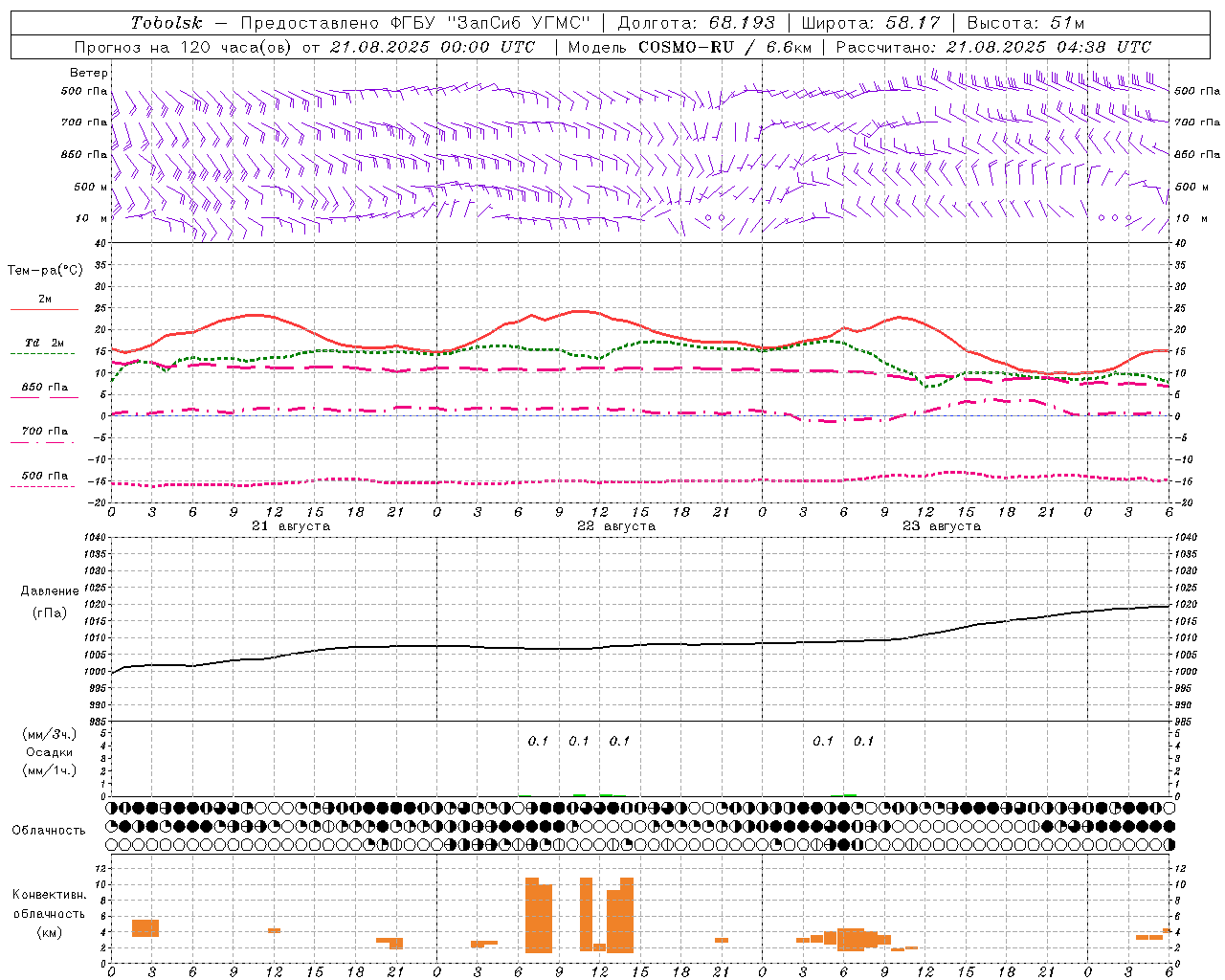
Task: Click the Td 2м dew point legend entry
Action: click(45, 343)
